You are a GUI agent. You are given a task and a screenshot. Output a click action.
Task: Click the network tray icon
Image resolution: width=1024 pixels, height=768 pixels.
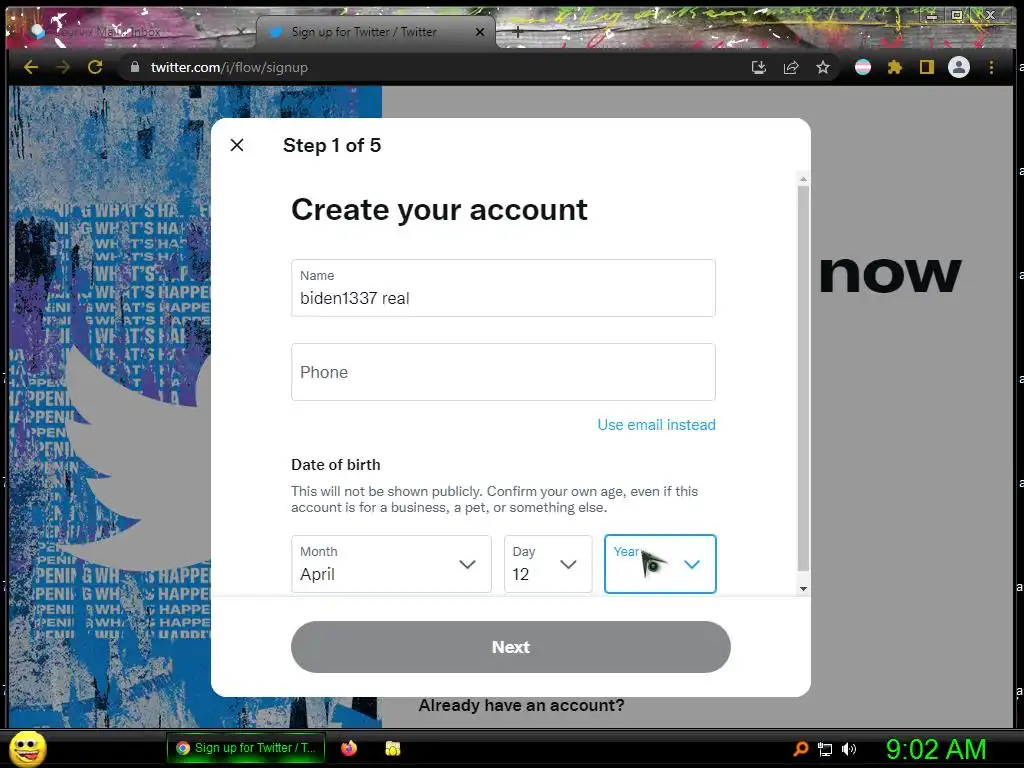click(825, 749)
